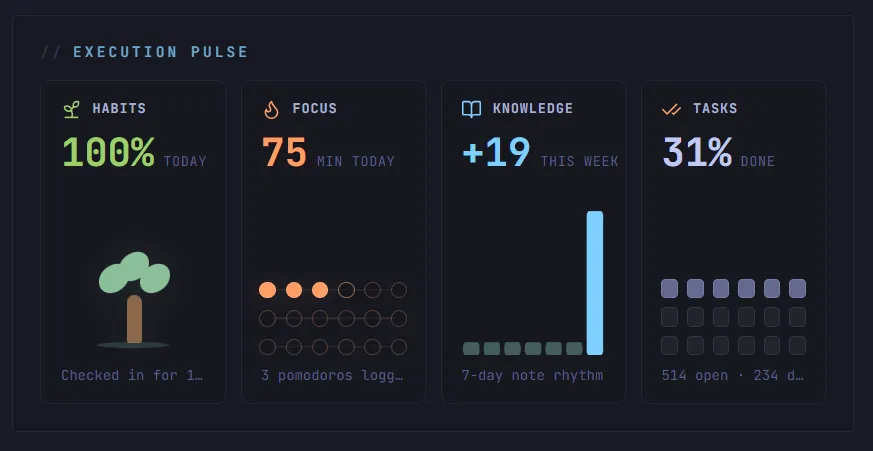This screenshot has height=451, width=873.
Task: Click the green tree illustration
Action: pyautogui.click(x=134, y=300)
